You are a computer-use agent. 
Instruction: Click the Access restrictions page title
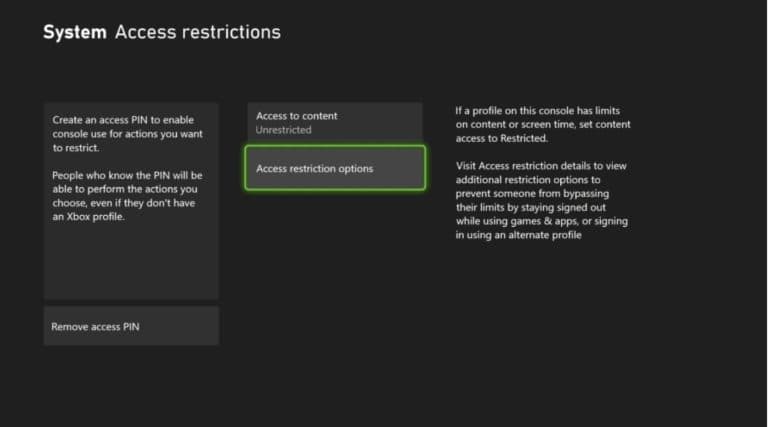[x=197, y=32]
